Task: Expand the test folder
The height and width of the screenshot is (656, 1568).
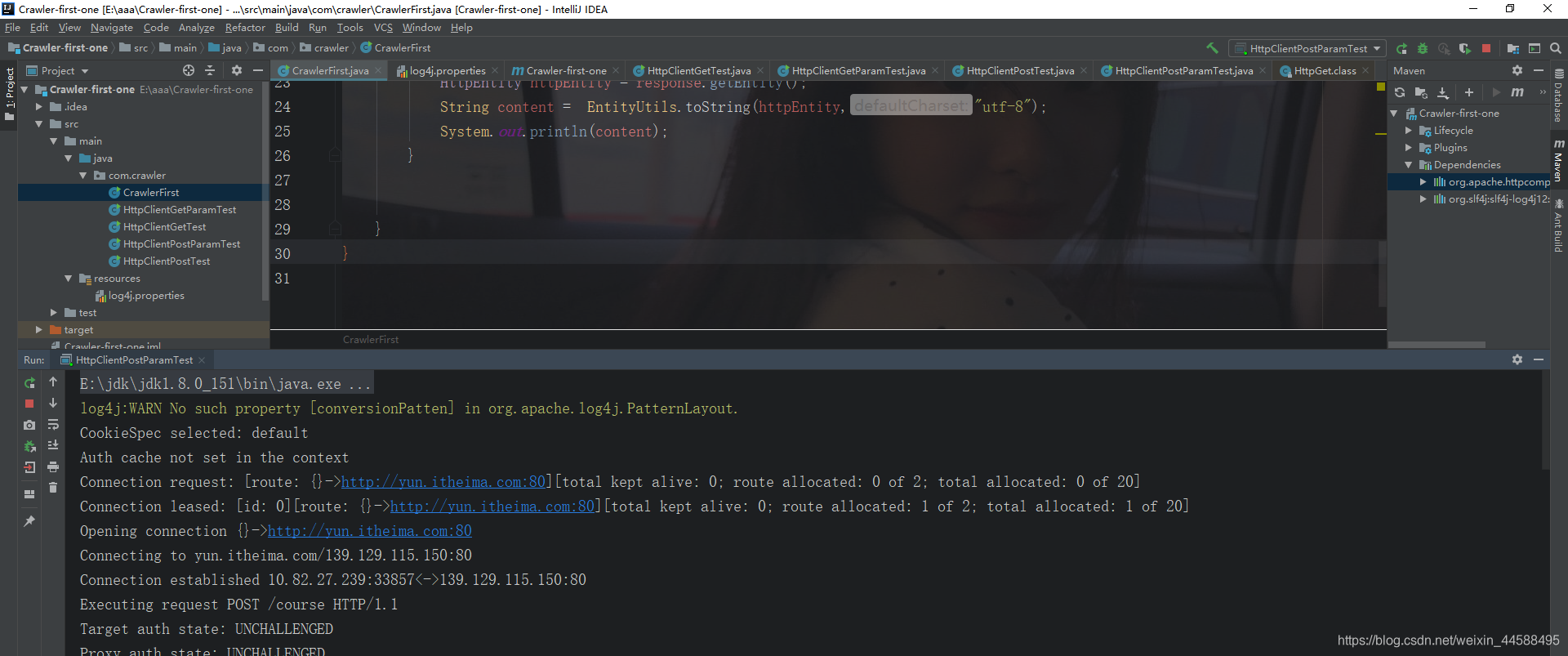Action: coord(54,313)
